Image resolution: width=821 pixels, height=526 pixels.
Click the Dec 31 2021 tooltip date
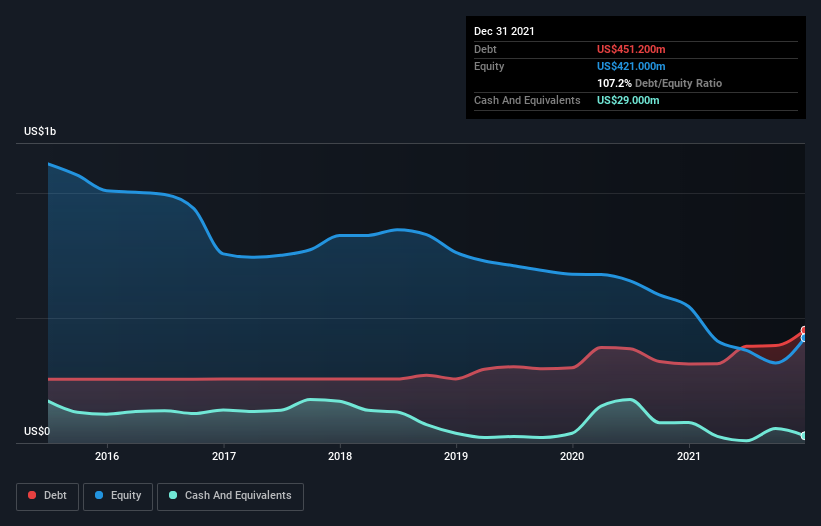504,31
